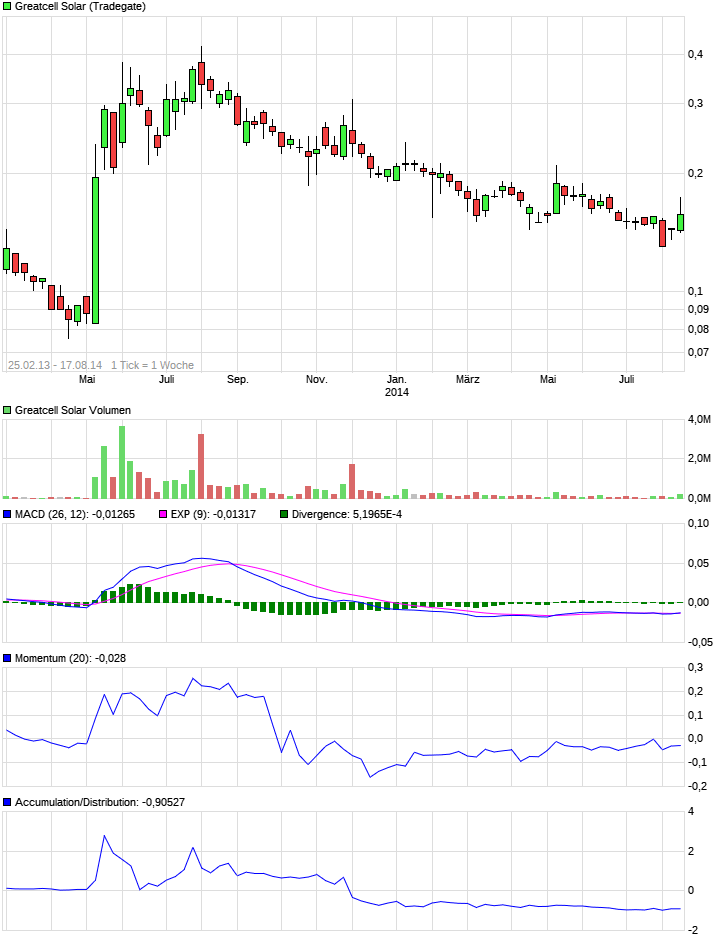Click the -0,2 Momentum axis label
Image resolution: width=726 pixels, height=940 pixels.
point(697,787)
